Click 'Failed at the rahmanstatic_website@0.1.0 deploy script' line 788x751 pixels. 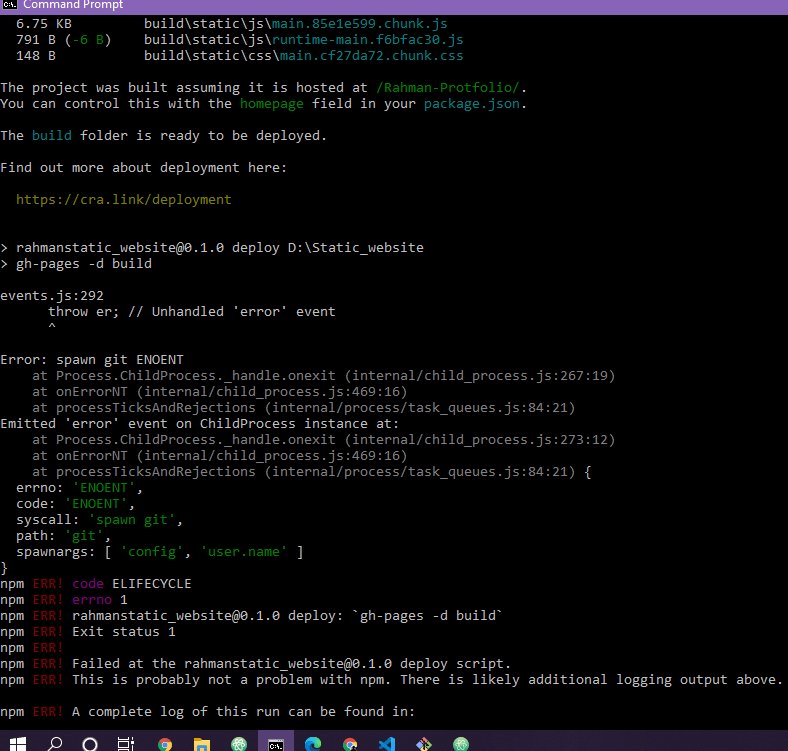291,664
